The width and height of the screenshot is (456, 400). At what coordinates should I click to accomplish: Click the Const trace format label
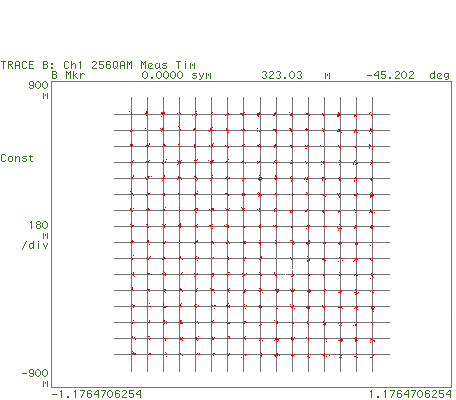point(17,158)
